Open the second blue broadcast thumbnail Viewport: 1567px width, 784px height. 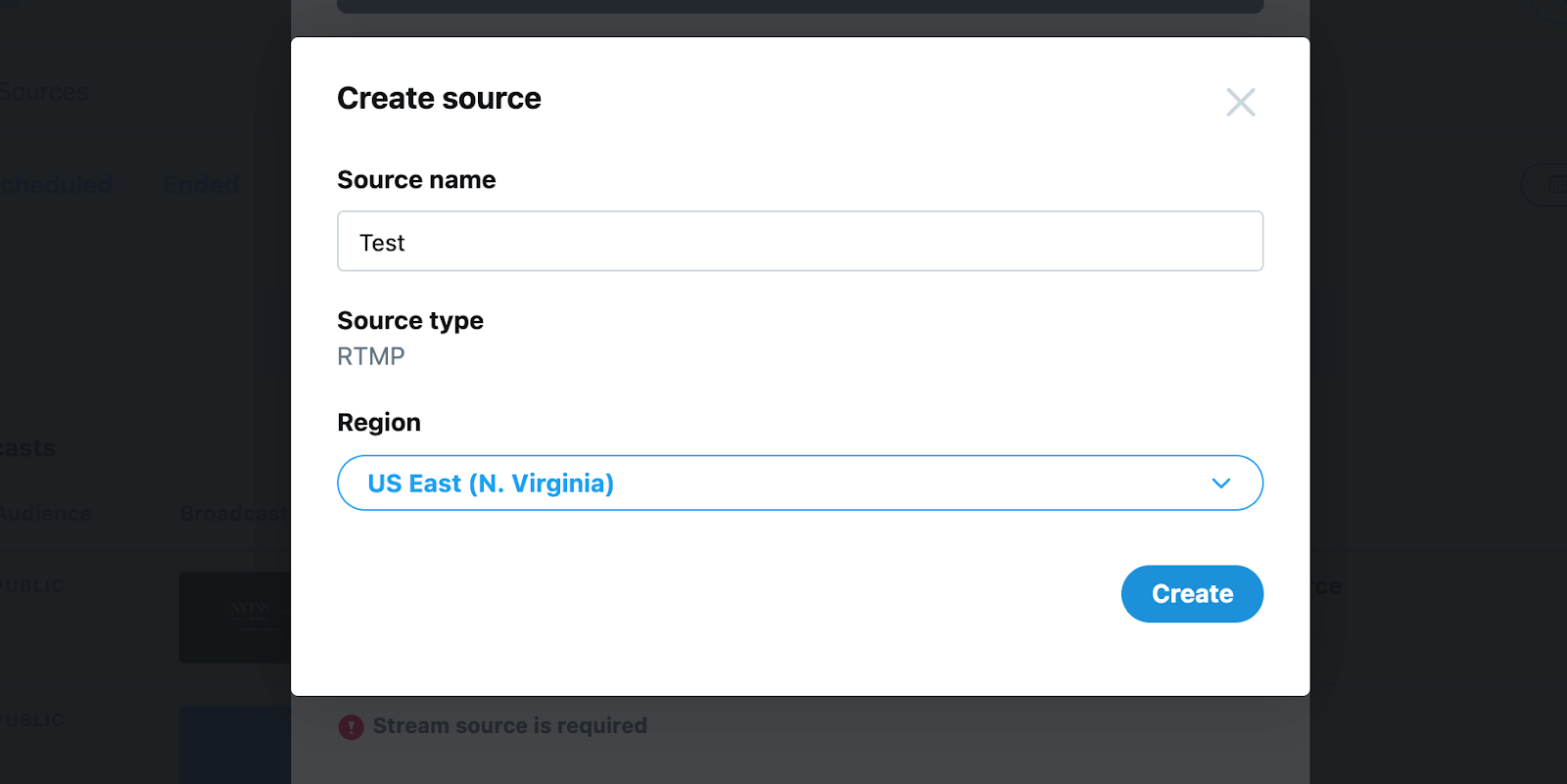pyautogui.click(x=235, y=745)
